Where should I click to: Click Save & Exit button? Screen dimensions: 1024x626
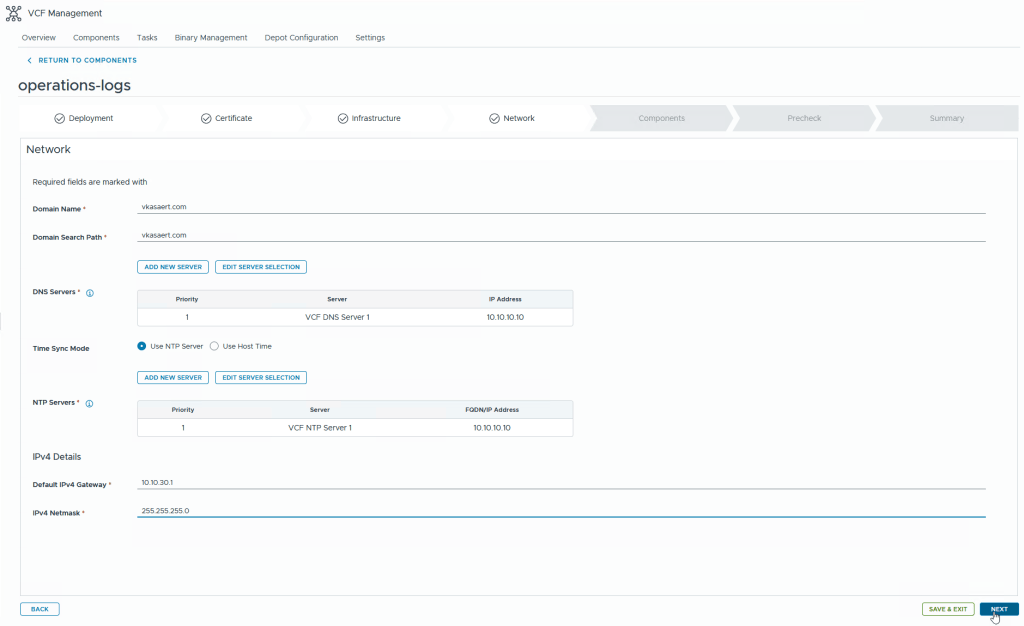[947, 609]
